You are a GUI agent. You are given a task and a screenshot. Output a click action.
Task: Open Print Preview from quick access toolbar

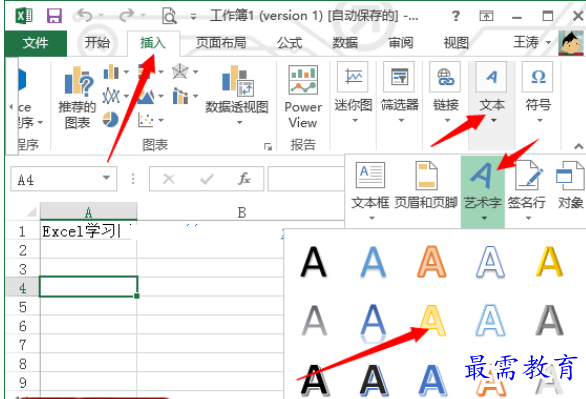[169, 16]
